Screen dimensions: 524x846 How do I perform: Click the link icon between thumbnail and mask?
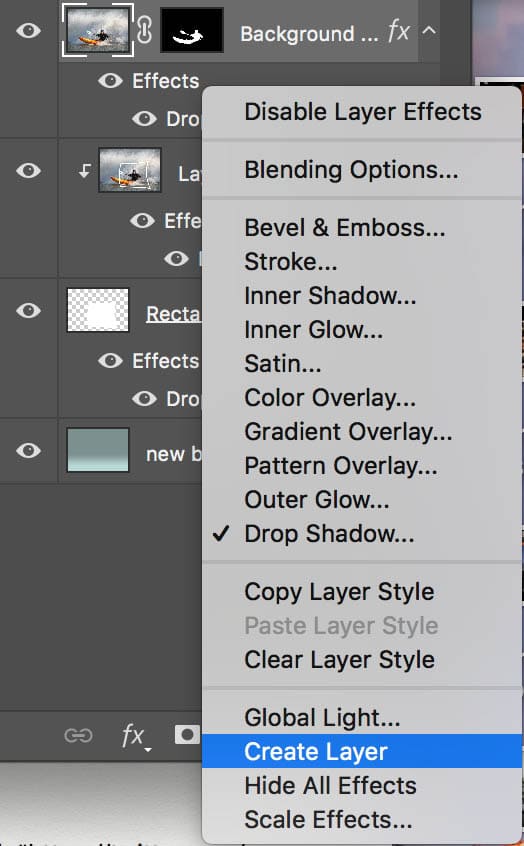pyautogui.click(x=145, y=30)
